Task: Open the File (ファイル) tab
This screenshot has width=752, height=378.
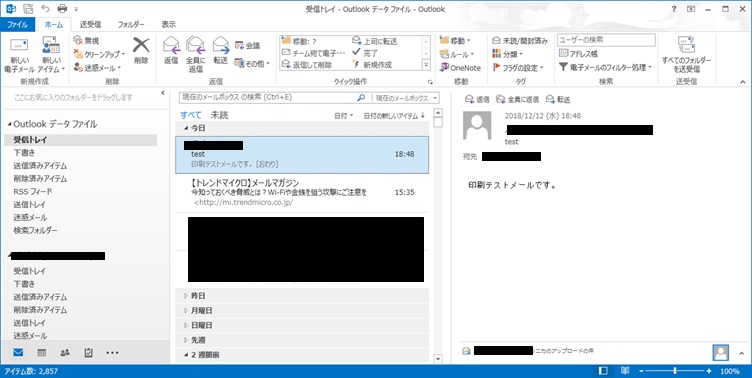Action: [x=18, y=24]
